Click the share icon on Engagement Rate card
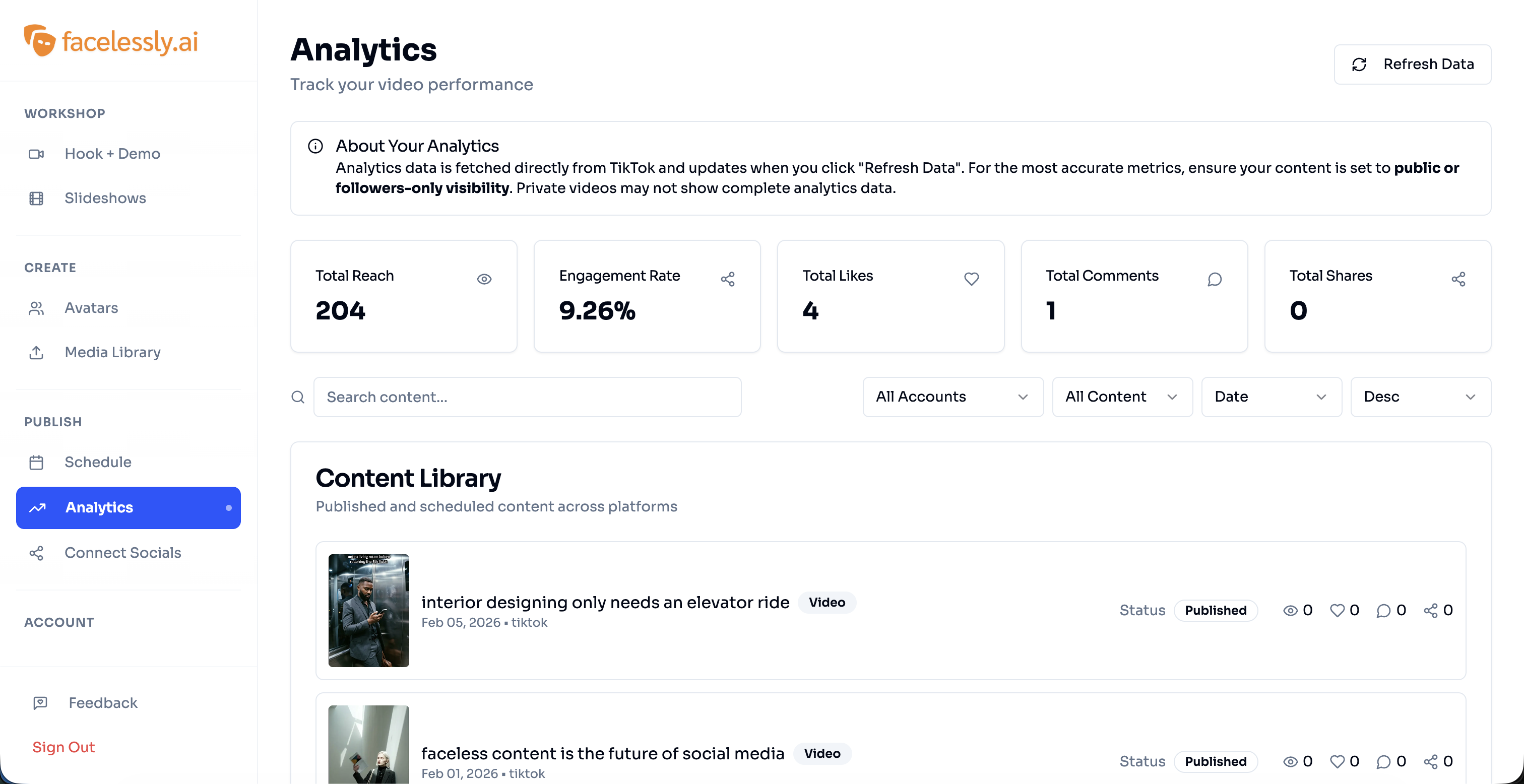 pos(727,279)
